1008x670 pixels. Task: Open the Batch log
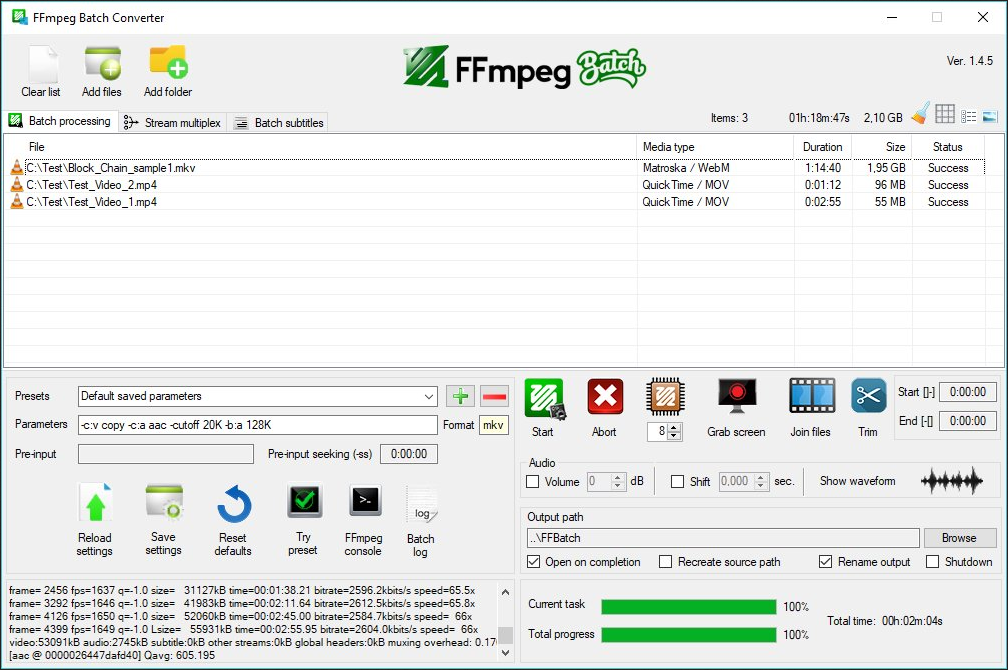point(422,506)
